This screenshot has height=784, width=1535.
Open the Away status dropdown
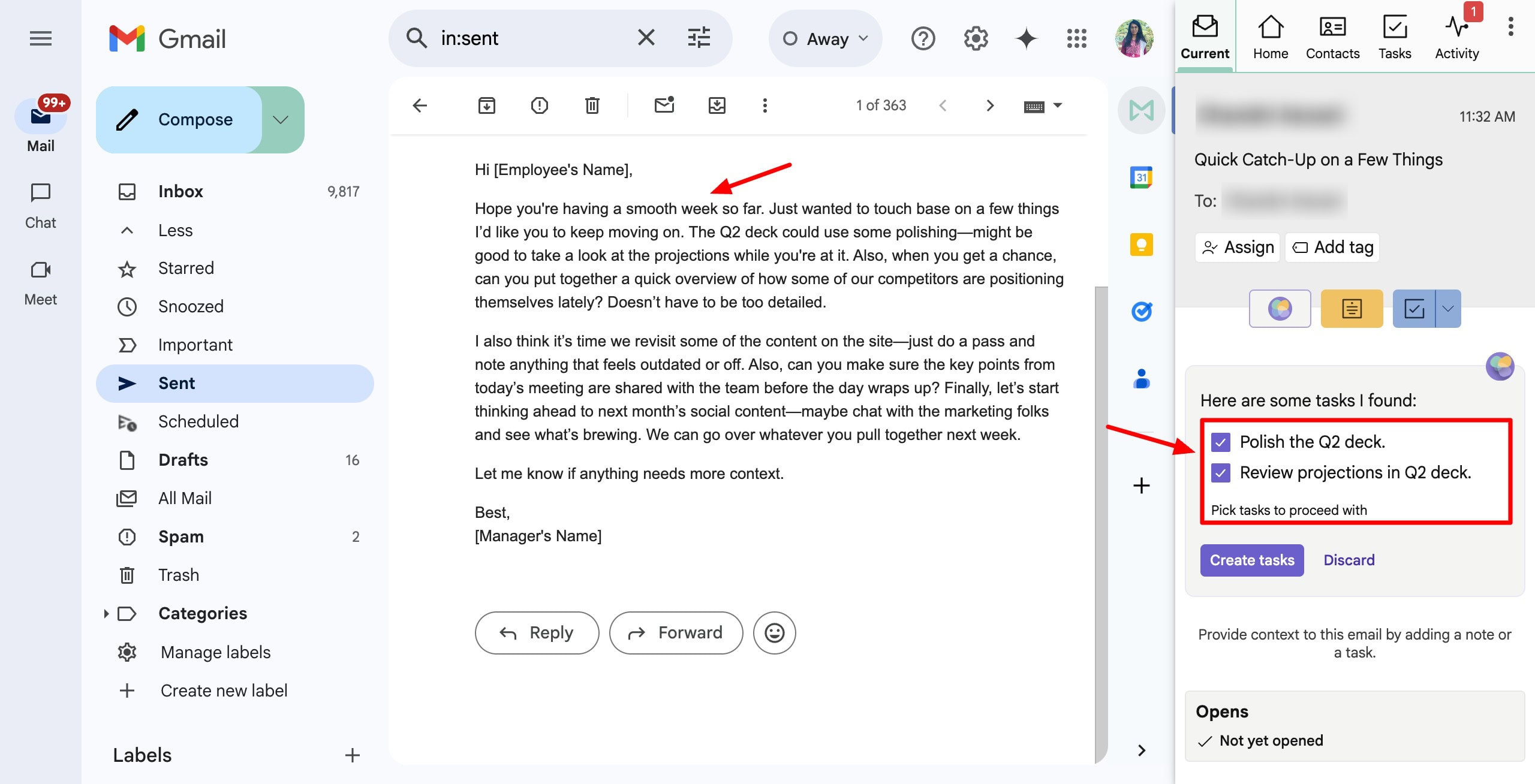pos(825,39)
